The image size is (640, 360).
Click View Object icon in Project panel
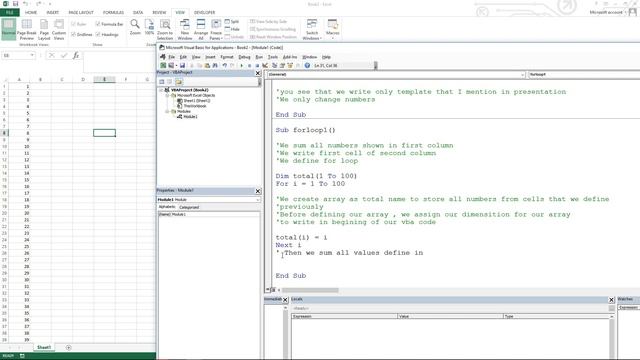(170, 82)
